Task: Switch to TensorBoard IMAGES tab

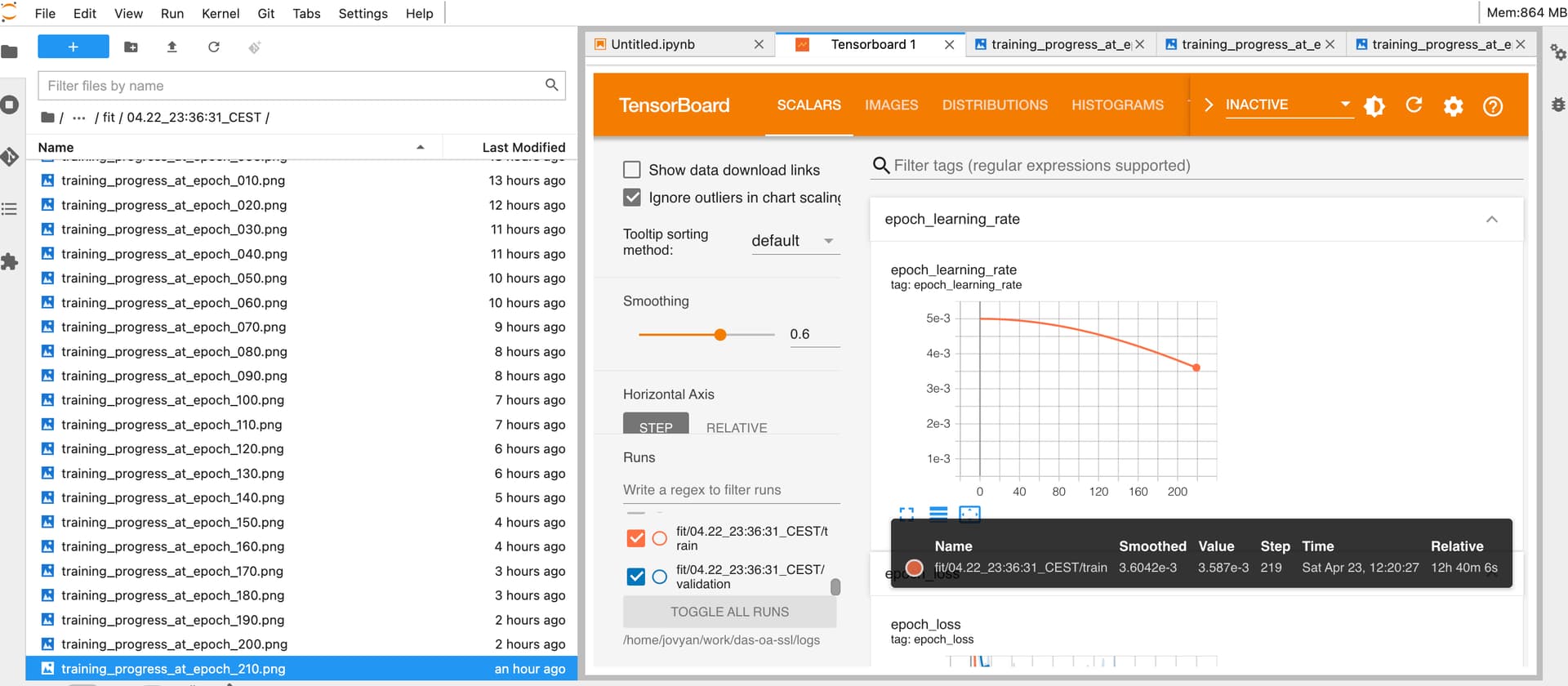Action: 892,105
